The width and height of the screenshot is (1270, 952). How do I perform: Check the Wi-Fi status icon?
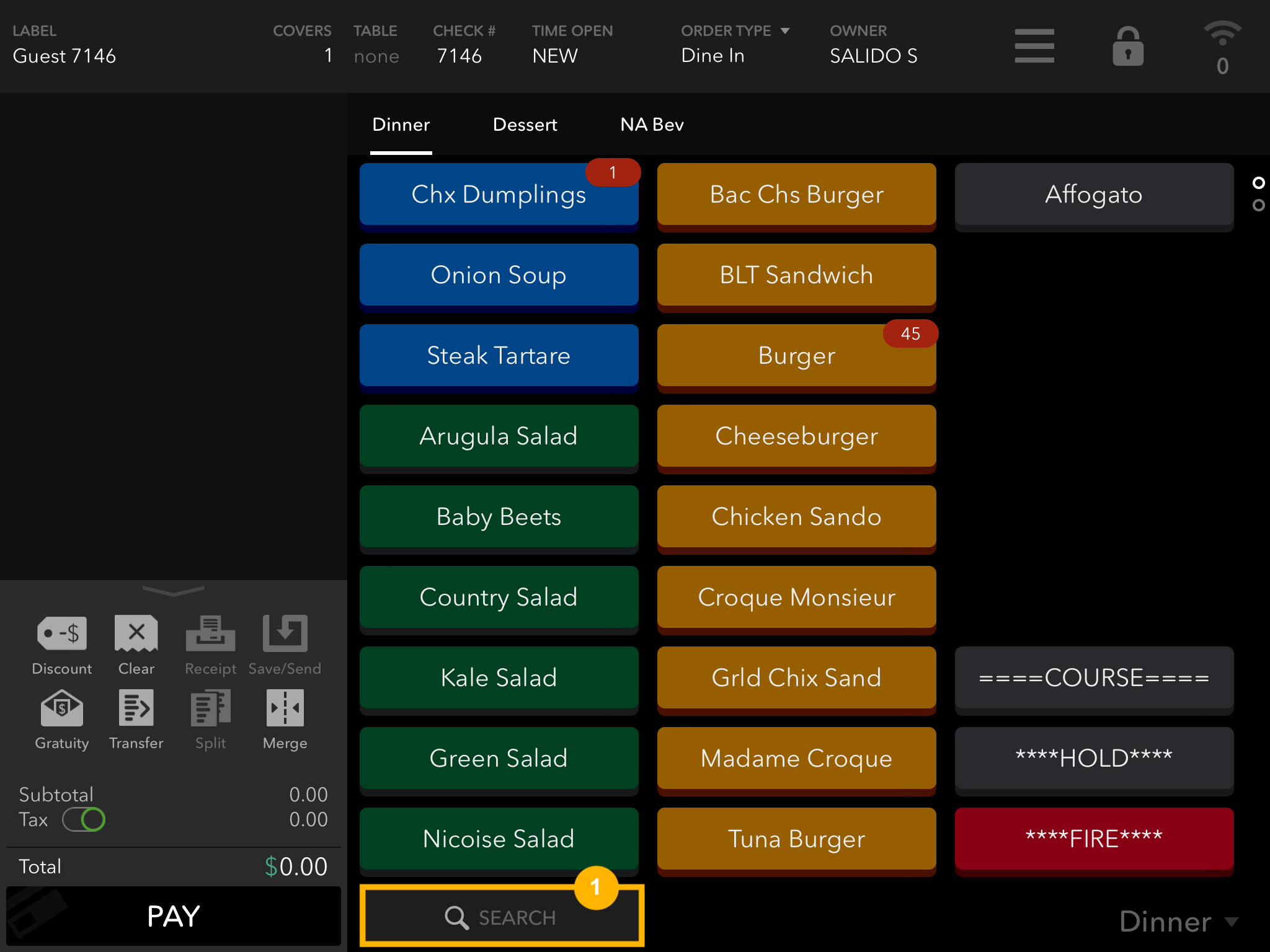tap(1222, 33)
